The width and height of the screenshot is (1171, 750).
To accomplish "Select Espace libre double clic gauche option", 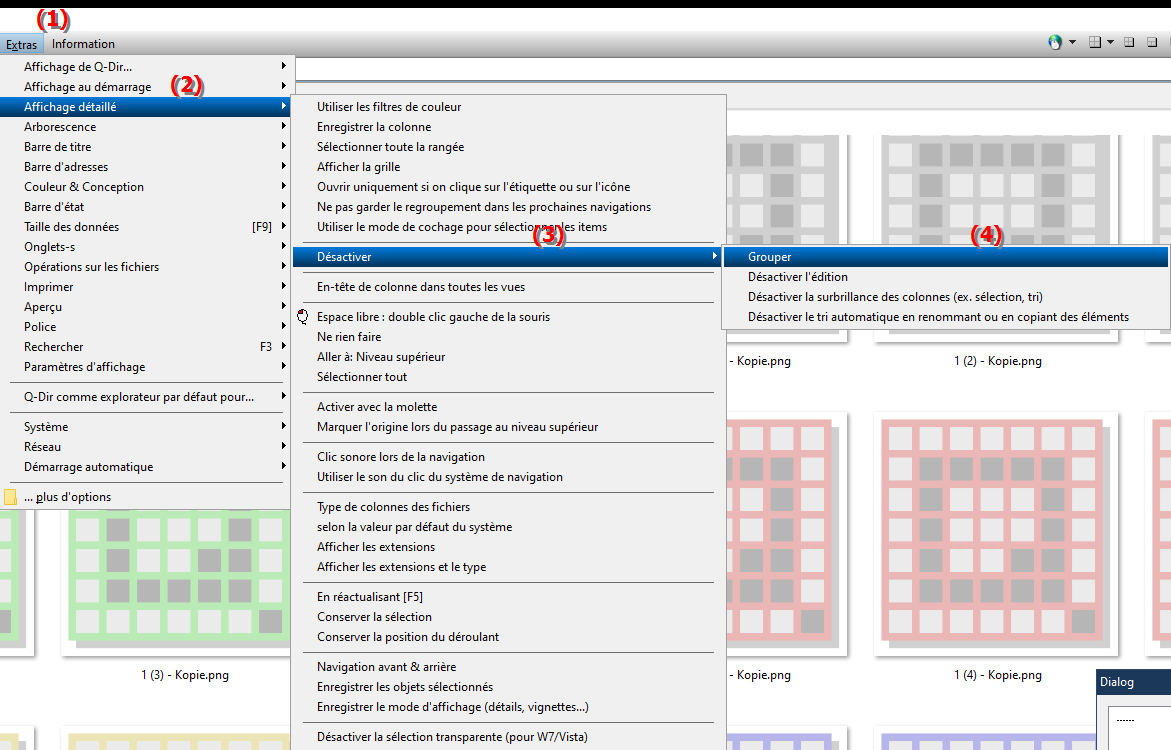I will 507,317.
